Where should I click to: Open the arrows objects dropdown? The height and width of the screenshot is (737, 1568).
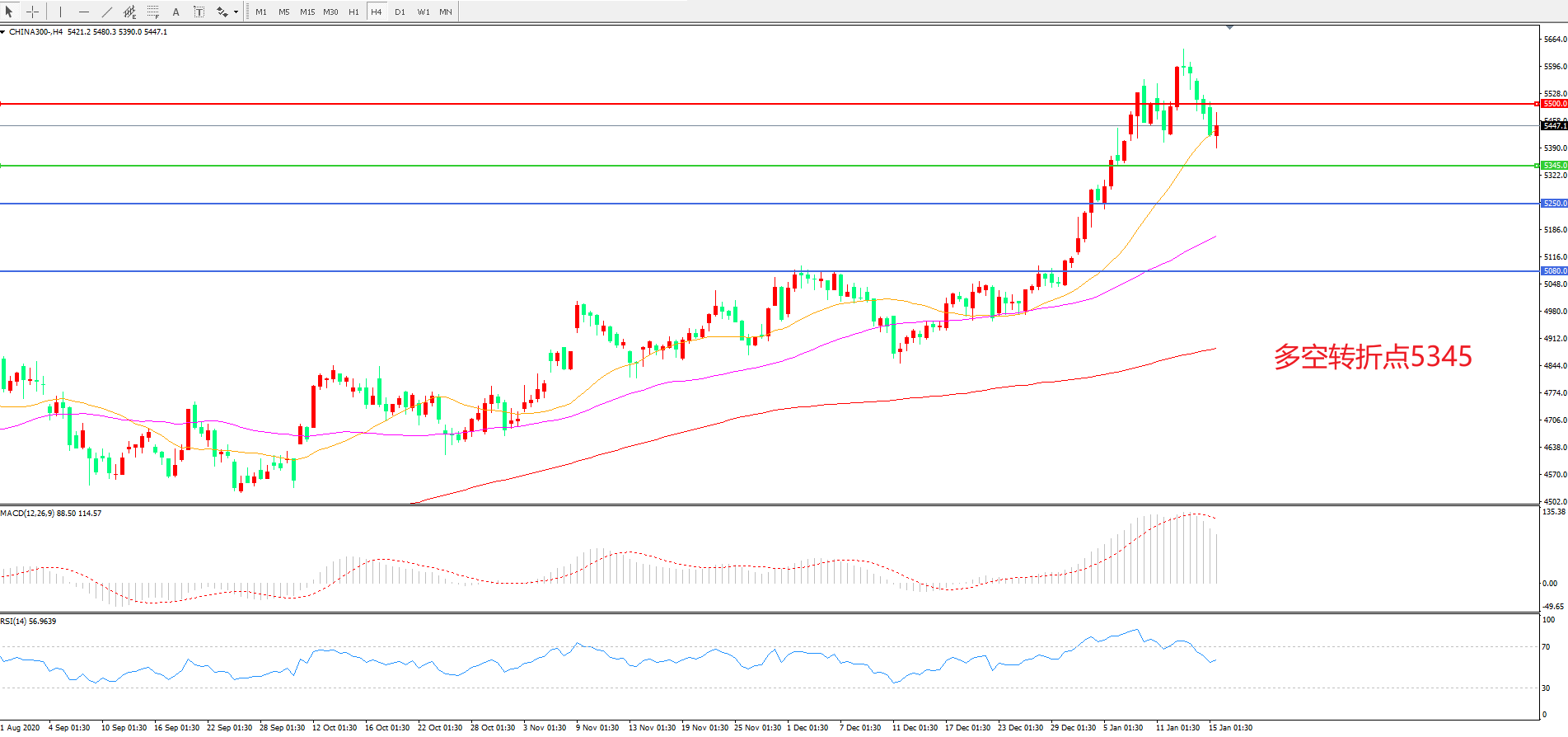(236, 12)
